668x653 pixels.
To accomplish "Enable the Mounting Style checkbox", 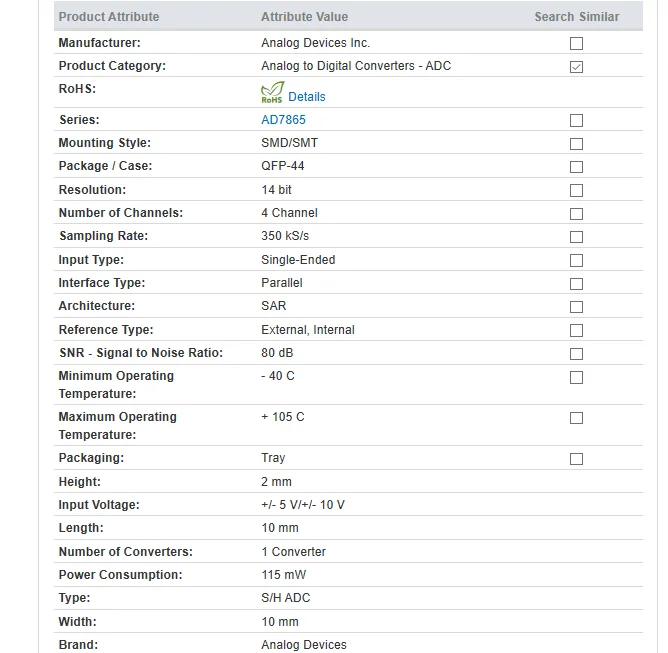I will point(576,144).
